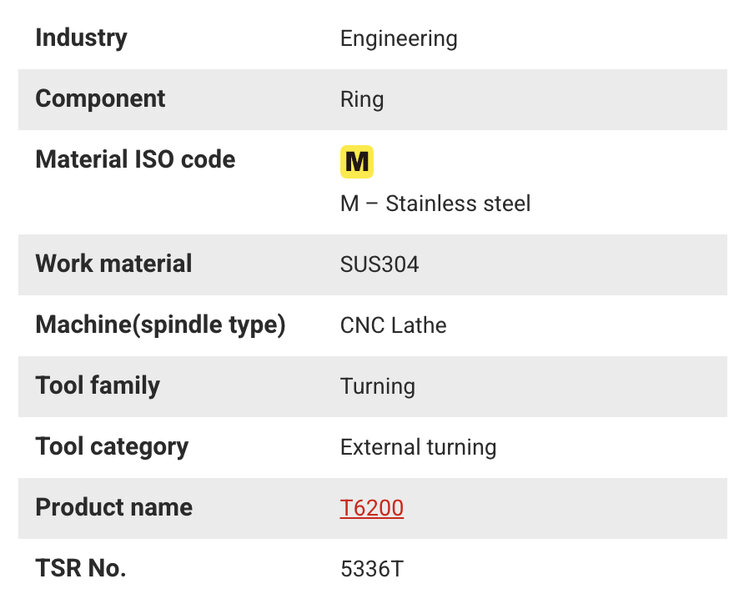Click the yellow M material ISO icon
Image resolution: width=749 pixels, height=609 pixels.
(x=357, y=161)
